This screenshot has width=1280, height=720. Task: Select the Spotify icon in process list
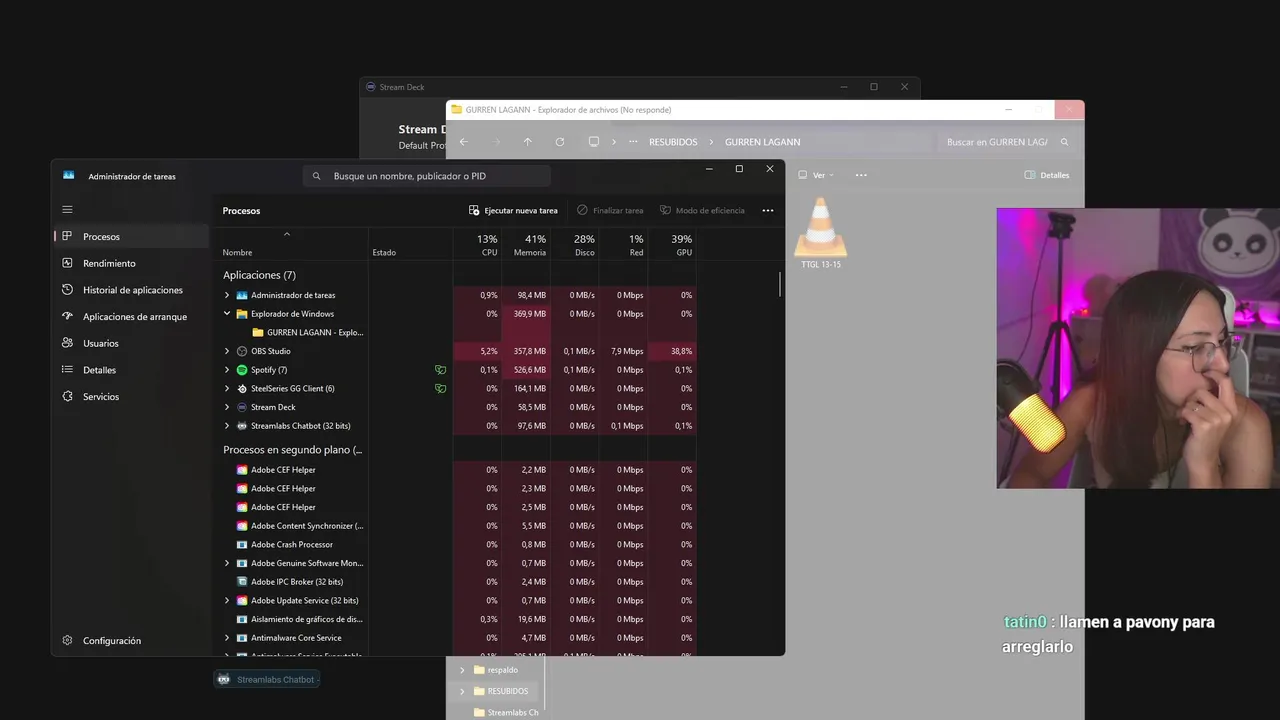[x=242, y=370]
